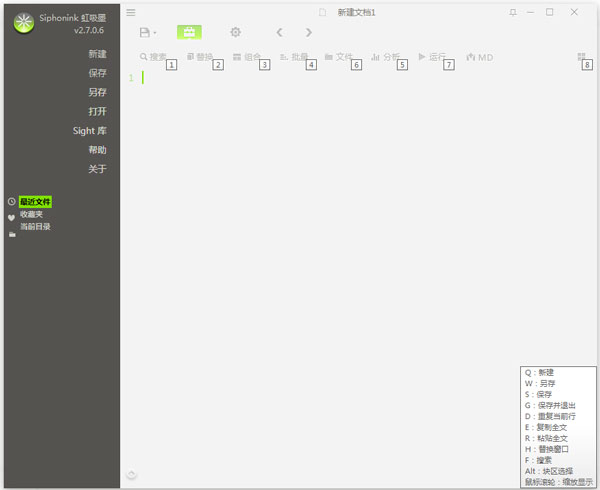Viewport: 600px width, 490px height.
Task: Open the 分析 analysis tool
Action: [x=385, y=57]
